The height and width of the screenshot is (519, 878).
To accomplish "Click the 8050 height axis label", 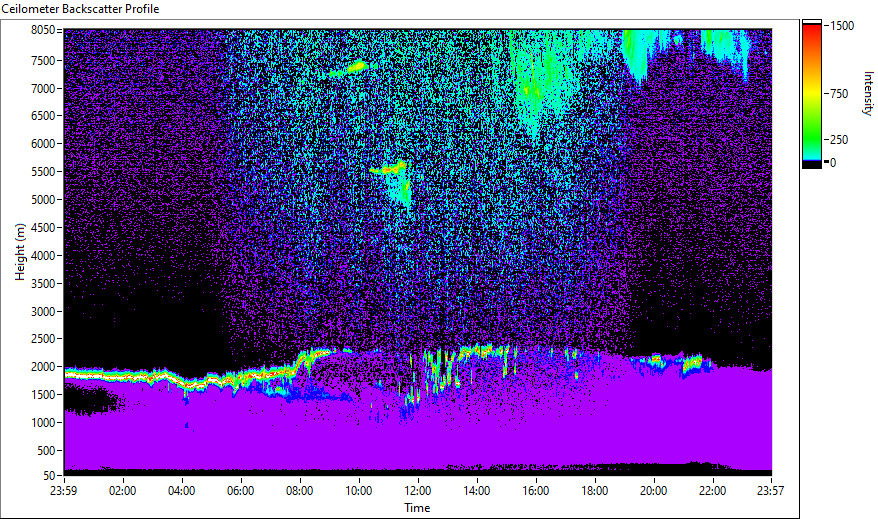I will coord(43,30).
